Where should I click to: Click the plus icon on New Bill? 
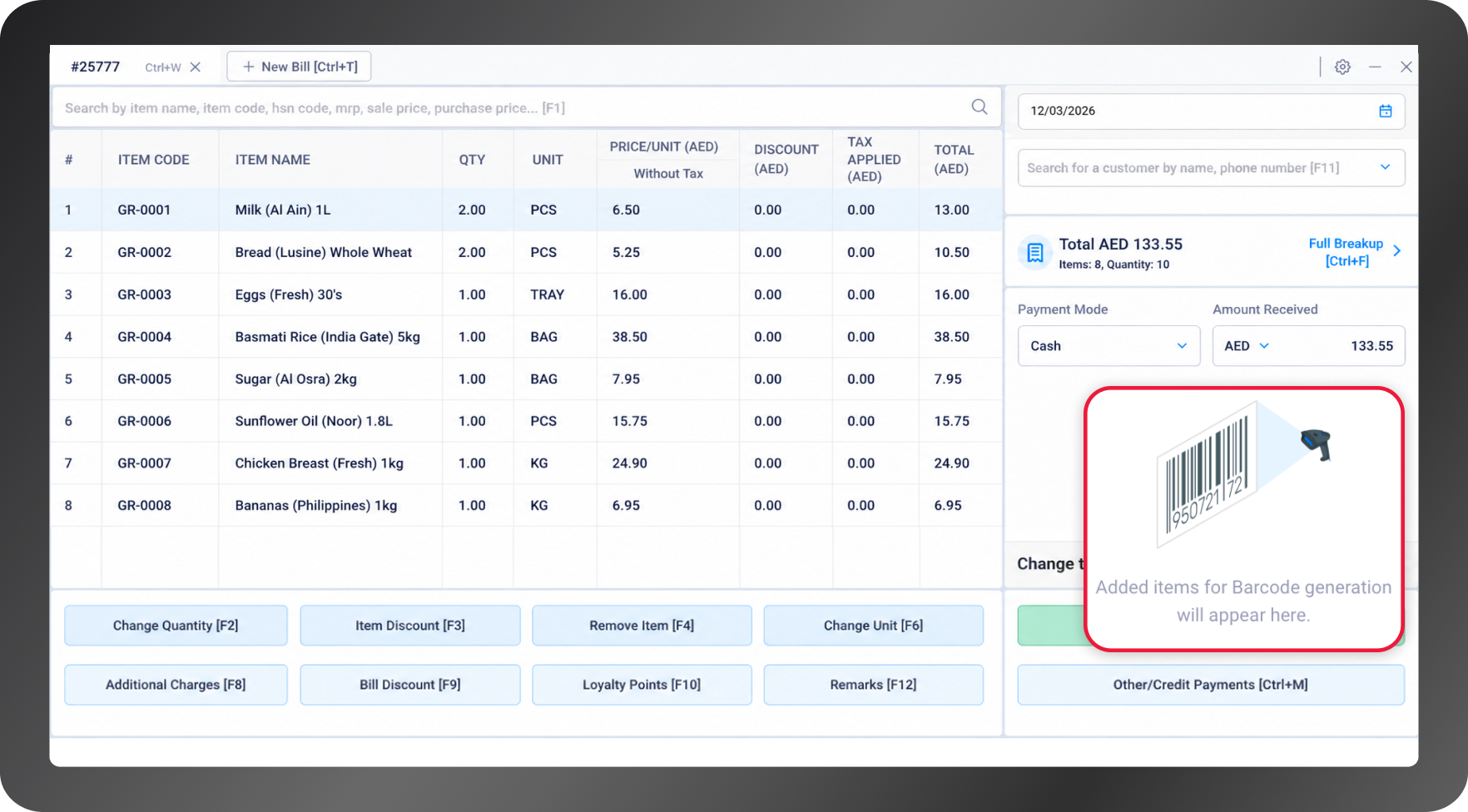click(x=248, y=67)
